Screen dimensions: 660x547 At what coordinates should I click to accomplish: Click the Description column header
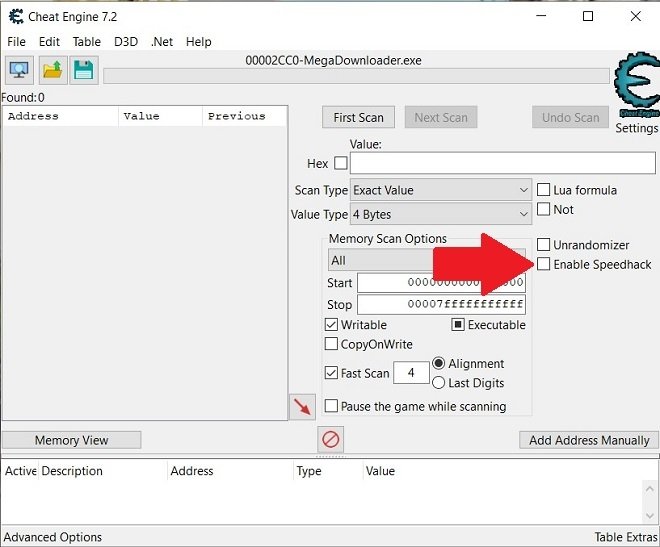103,471
